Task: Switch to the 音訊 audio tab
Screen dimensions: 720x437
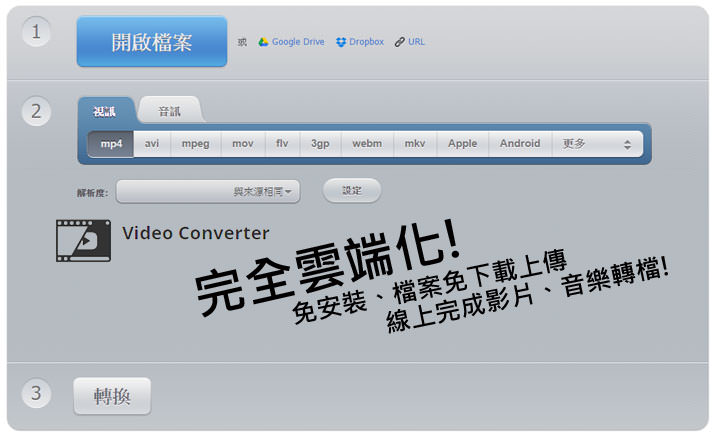Action: tap(169, 112)
